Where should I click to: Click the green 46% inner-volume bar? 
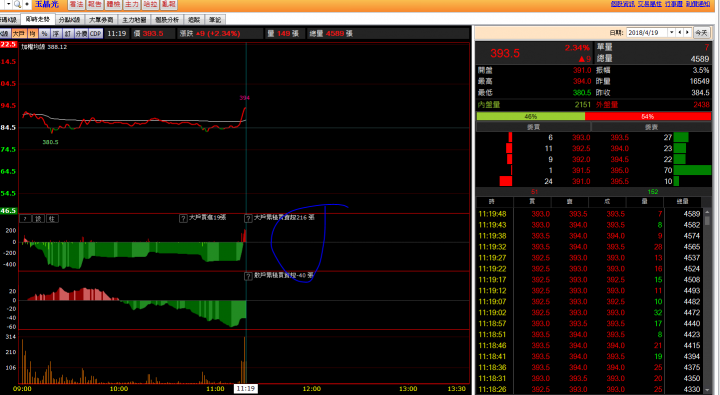(531, 116)
